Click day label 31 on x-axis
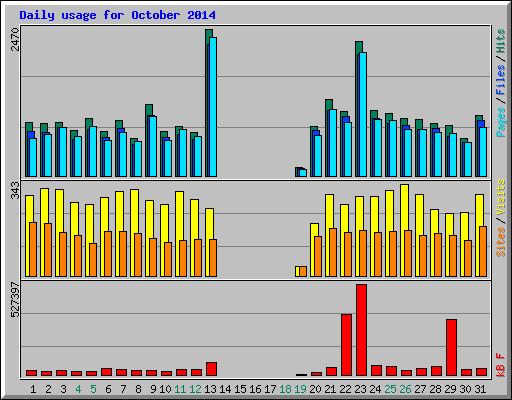Screen dimensions: 512x400 [480, 389]
